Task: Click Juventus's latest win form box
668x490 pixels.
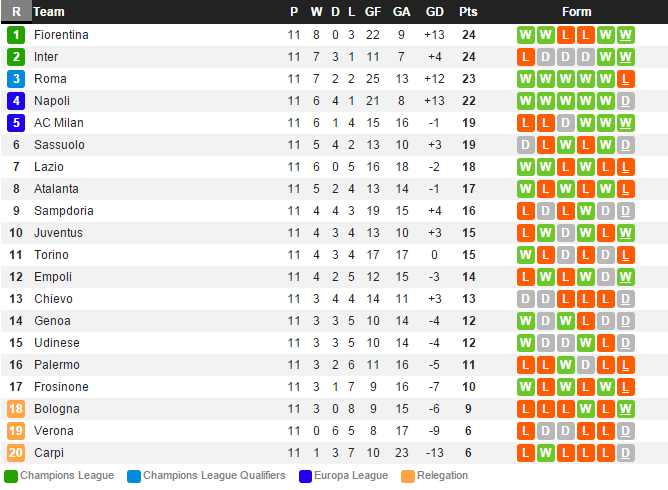Action: (x=625, y=233)
